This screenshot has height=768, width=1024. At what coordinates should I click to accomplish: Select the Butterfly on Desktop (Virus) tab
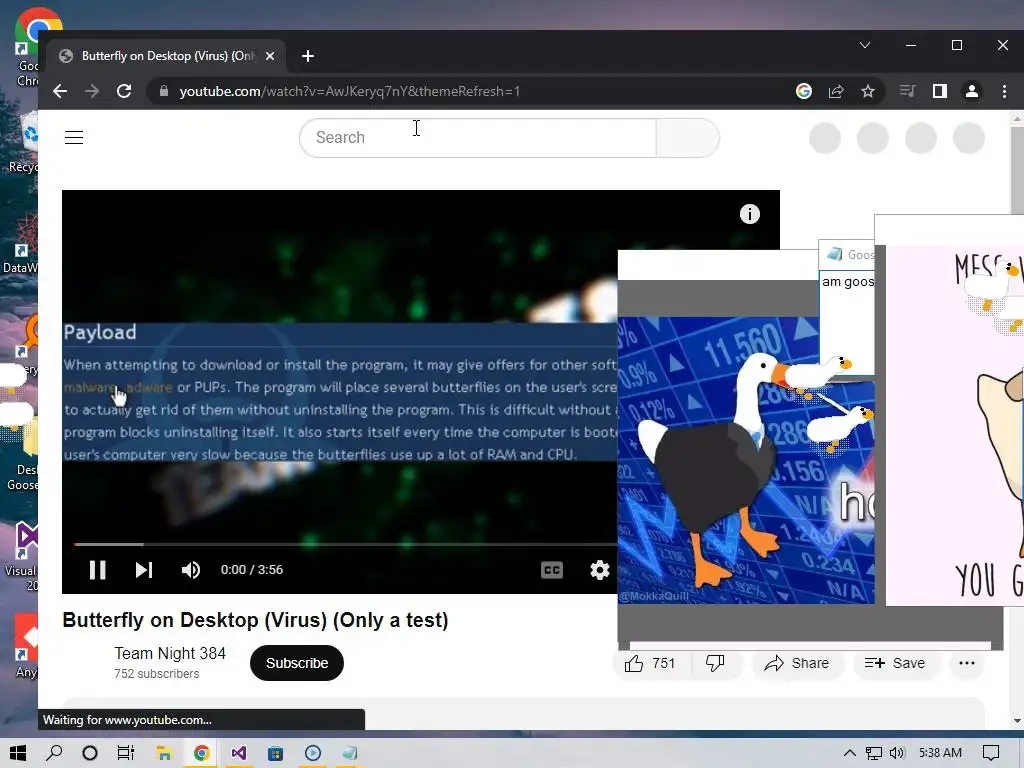[167, 56]
